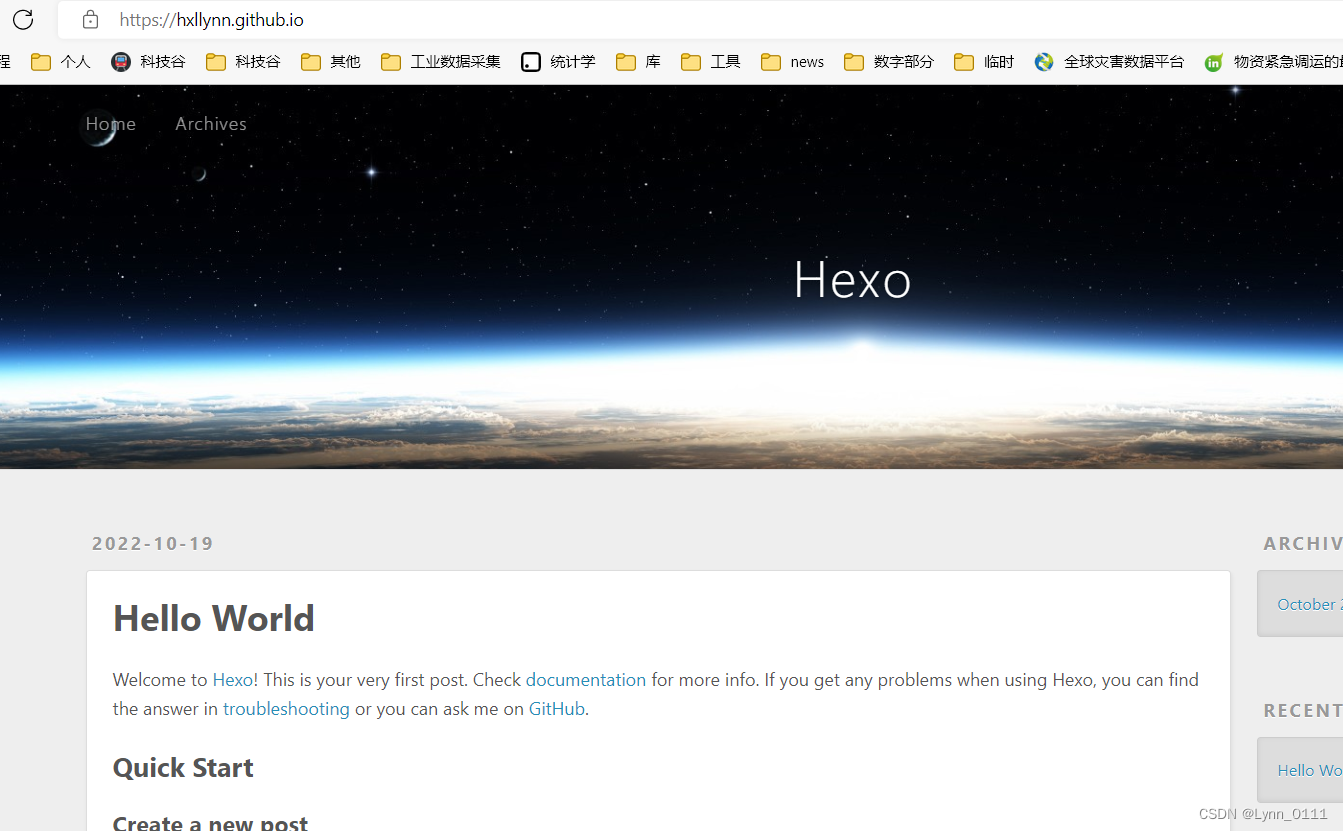
Task: Open the 工业数据采集 bookmarks folder
Action: (441, 62)
